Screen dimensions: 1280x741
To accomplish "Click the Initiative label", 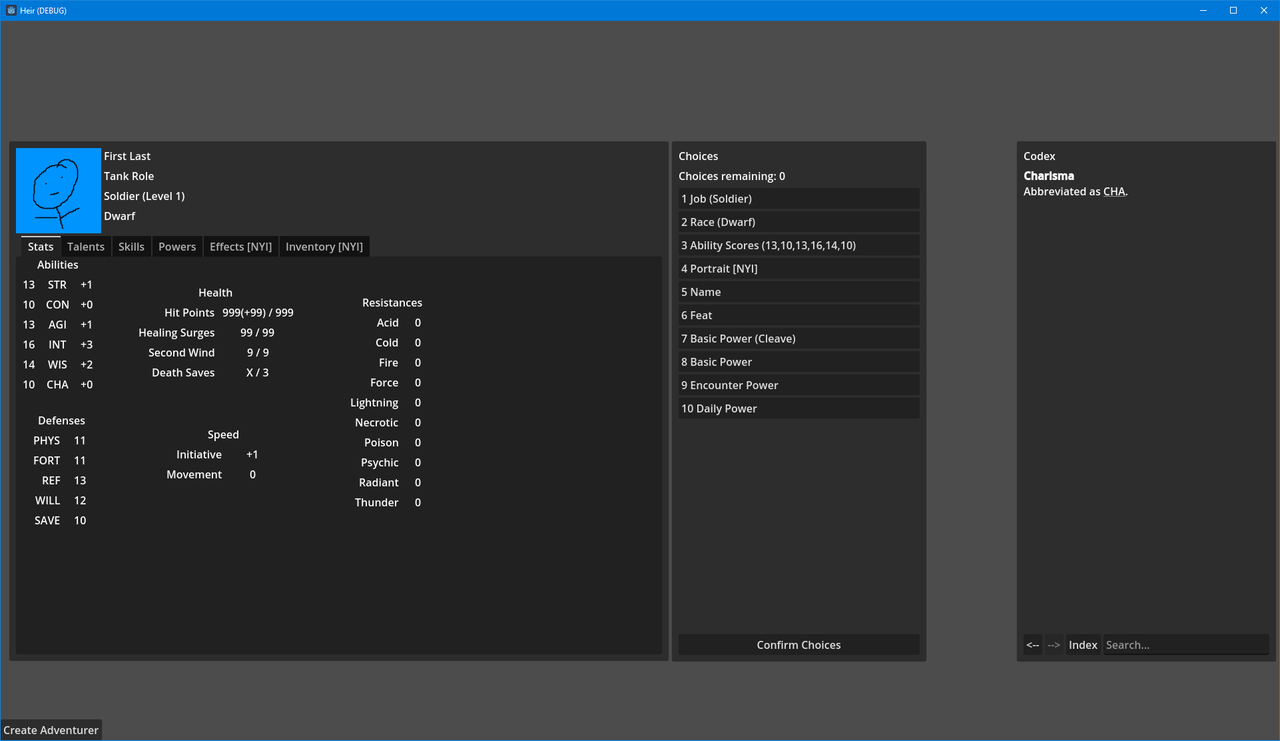I will tap(199, 455).
